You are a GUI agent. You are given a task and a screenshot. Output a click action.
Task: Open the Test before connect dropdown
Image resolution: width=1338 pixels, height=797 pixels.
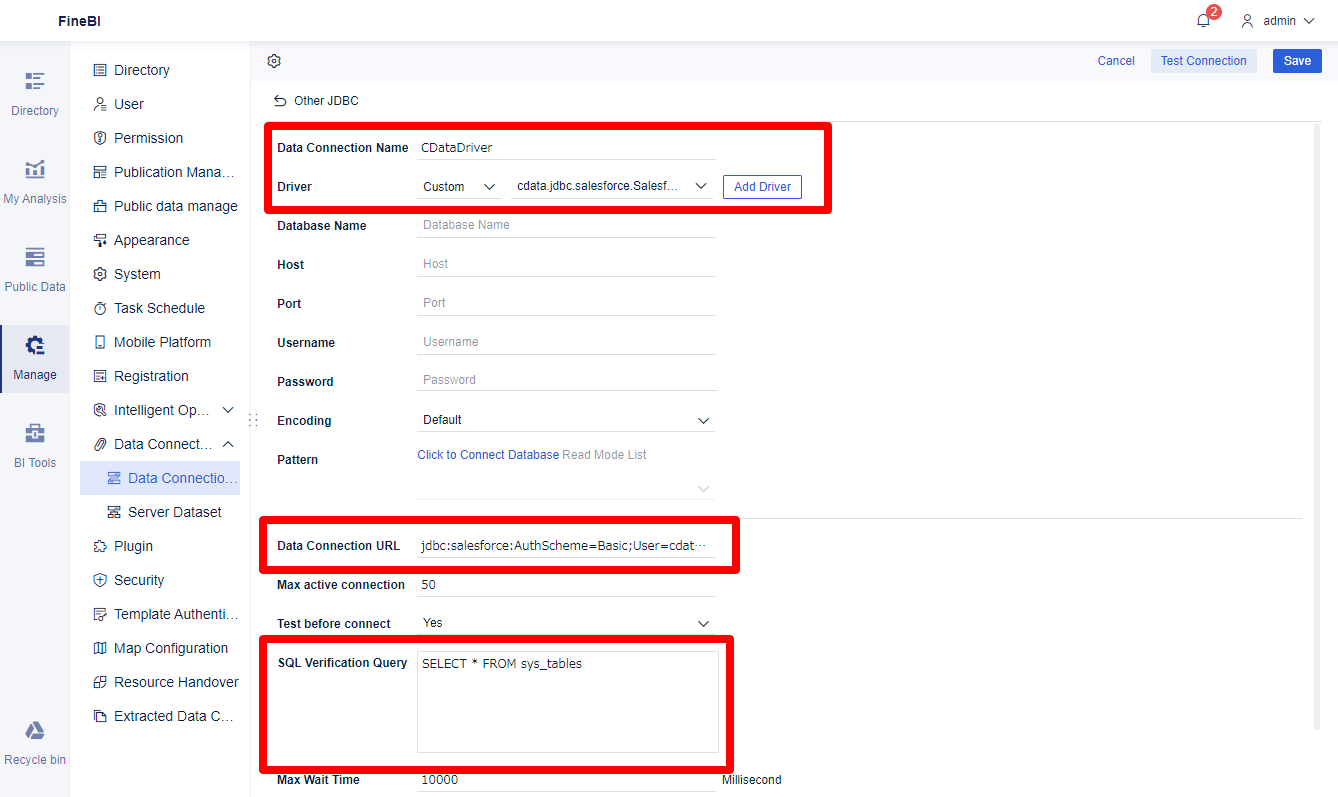[566, 623]
